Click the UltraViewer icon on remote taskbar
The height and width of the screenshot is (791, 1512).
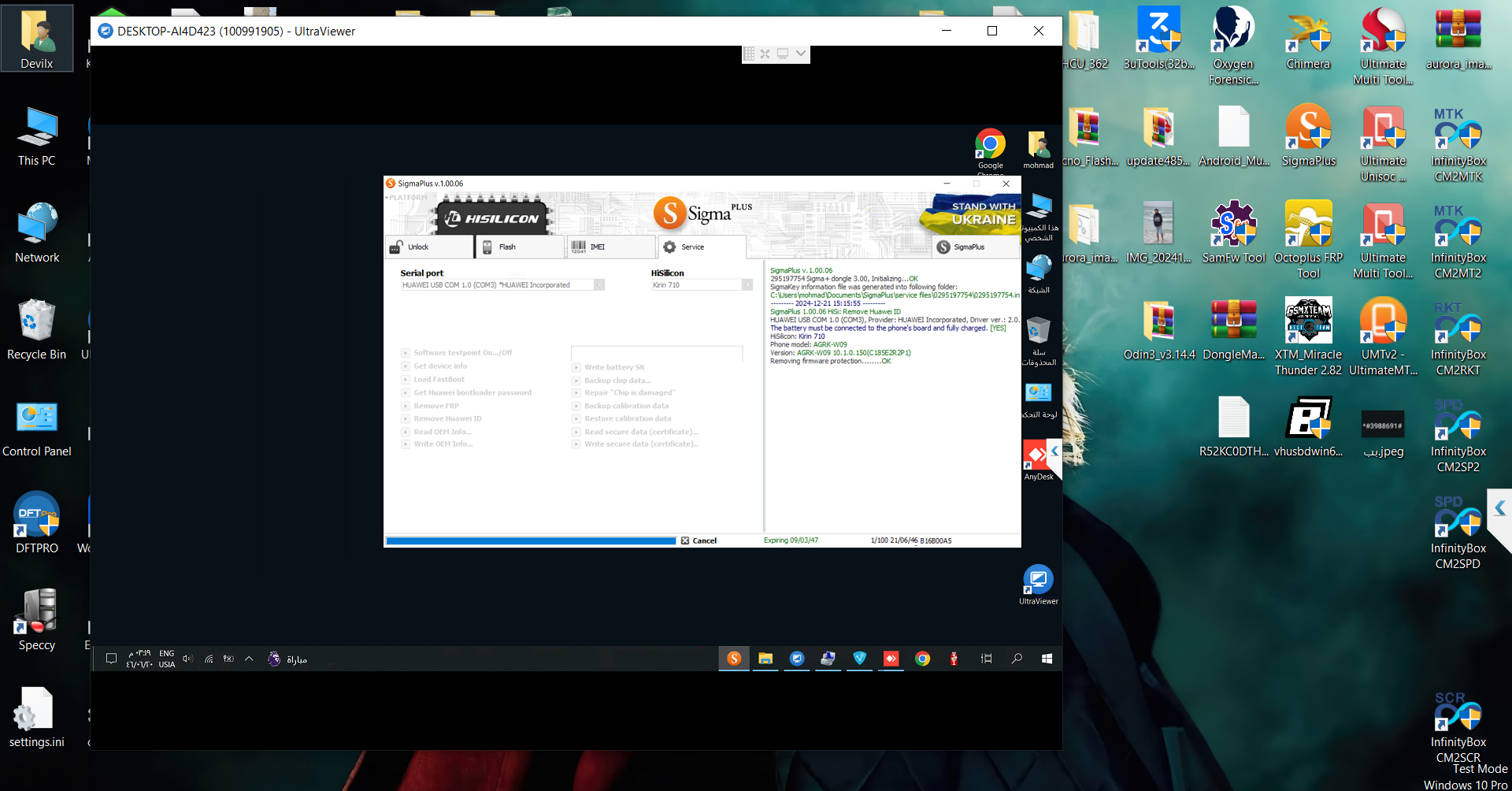click(x=797, y=659)
